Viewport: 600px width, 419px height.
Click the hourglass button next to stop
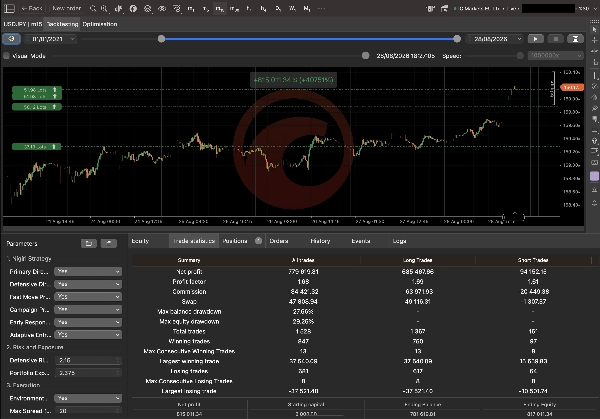[x=575, y=39]
